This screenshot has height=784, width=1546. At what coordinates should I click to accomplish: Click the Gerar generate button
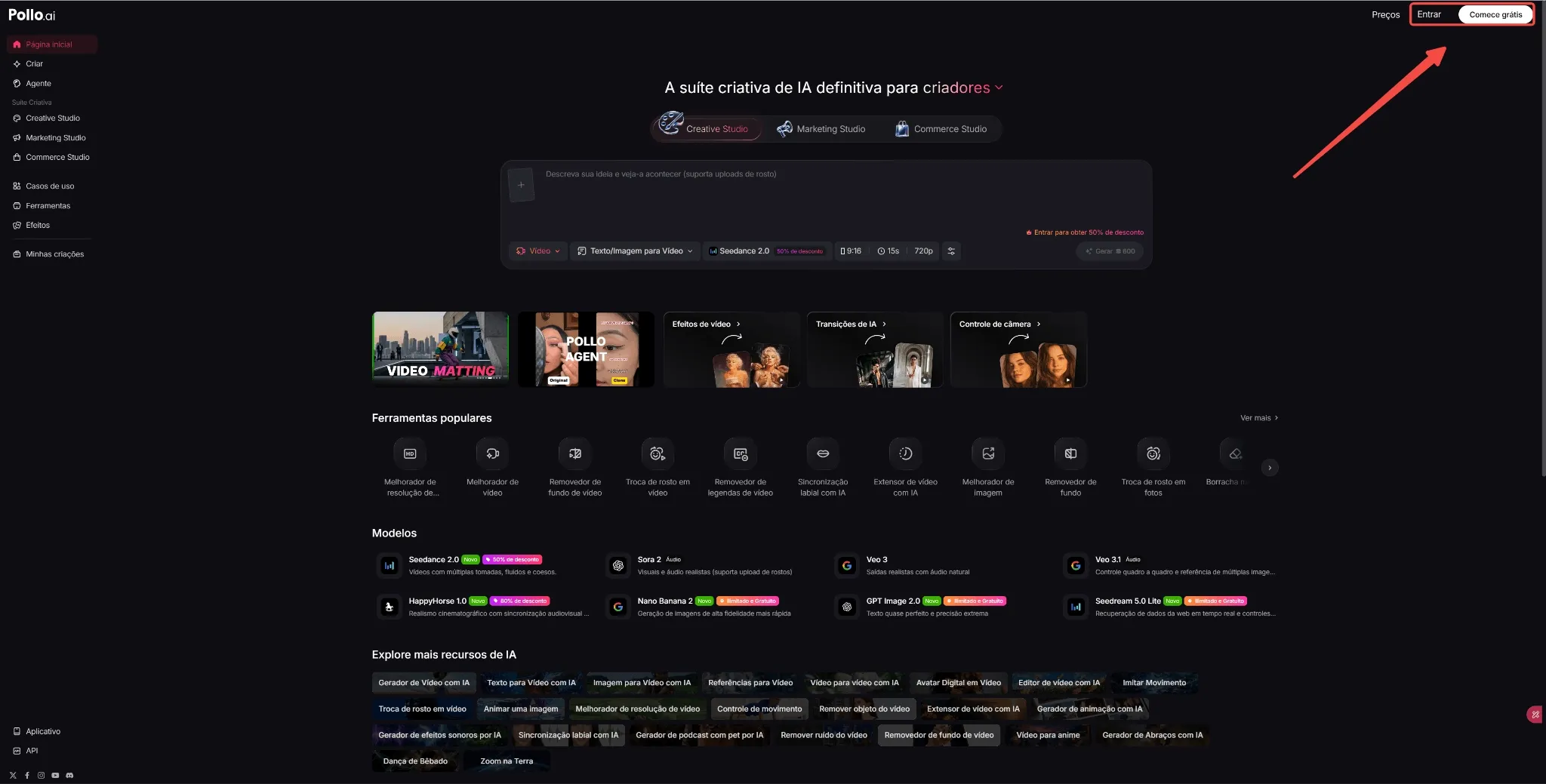(1110, 251)
